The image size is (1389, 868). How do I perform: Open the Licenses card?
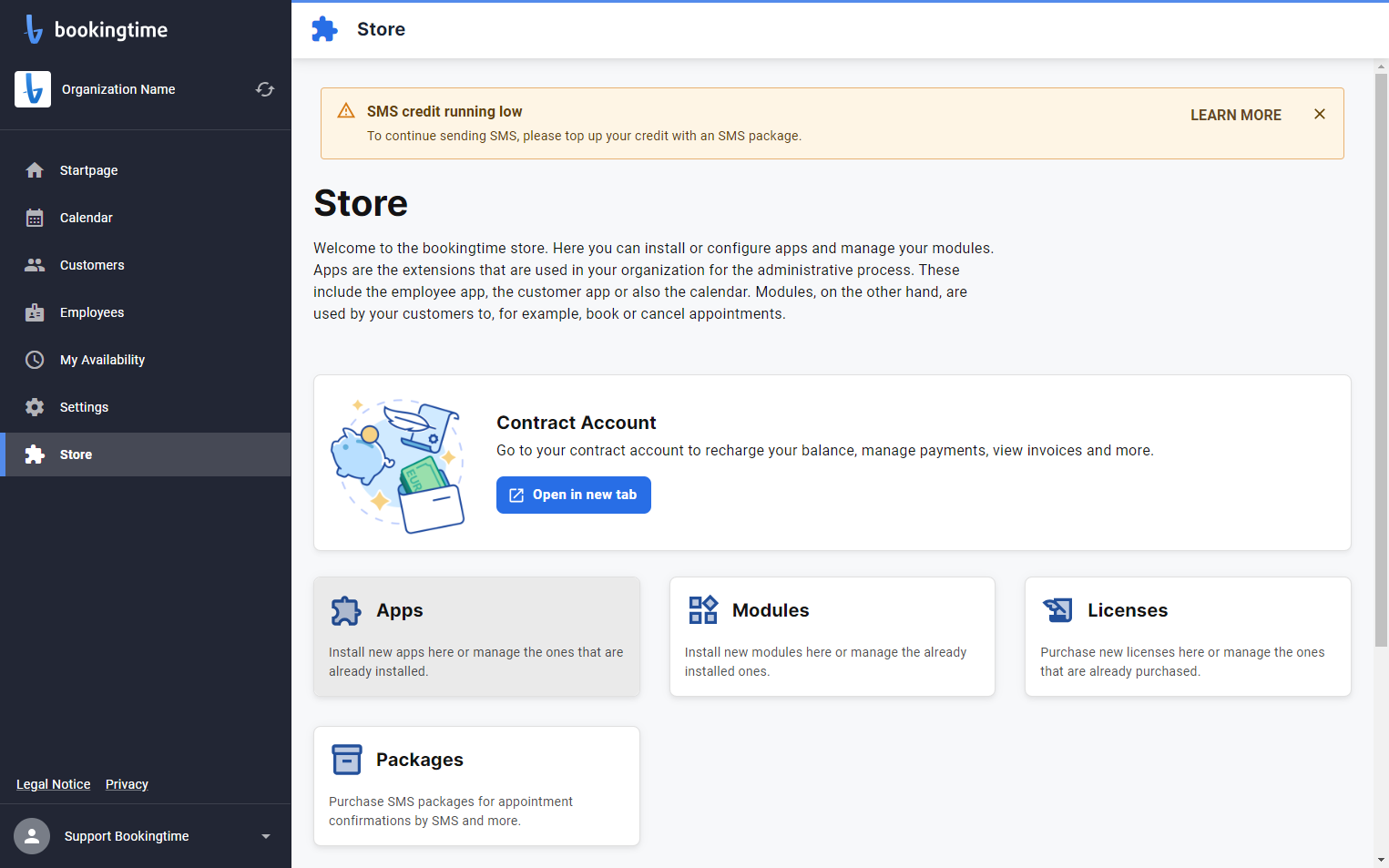coord(1188,637)
